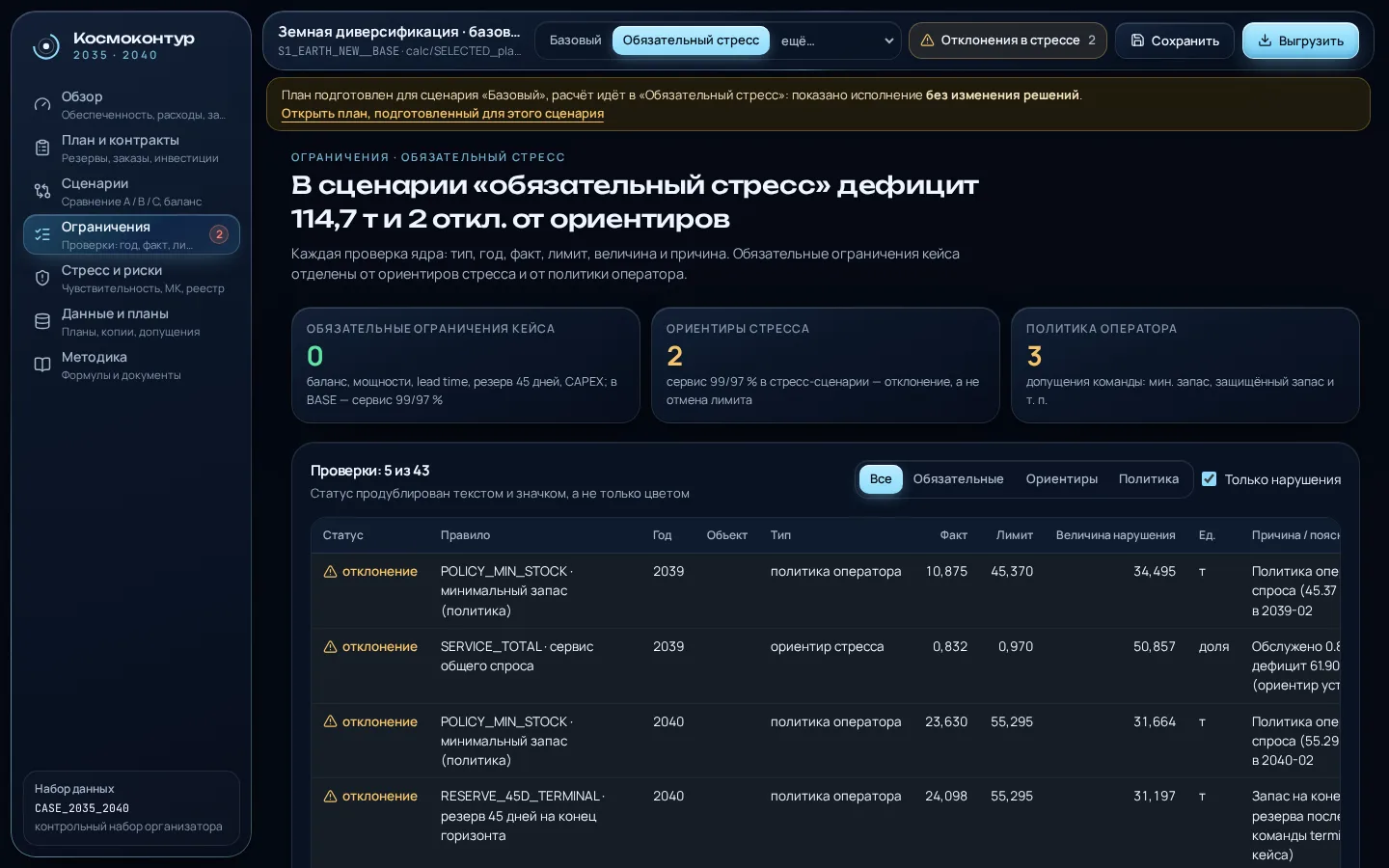Click the violation value 50,857
This screenshot has width=1389, height=868.
(x=1155, y=647)
